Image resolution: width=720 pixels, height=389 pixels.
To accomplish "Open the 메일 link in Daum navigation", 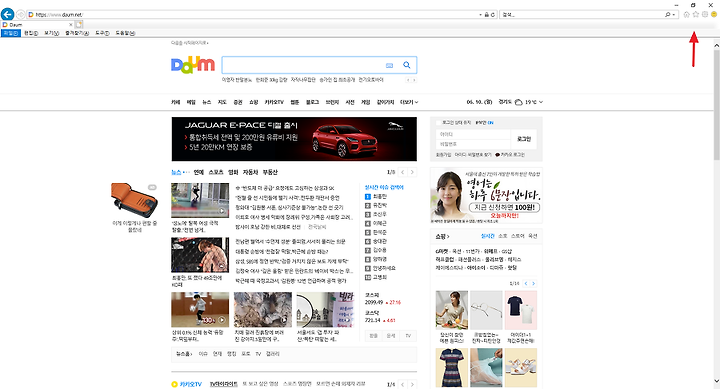I will (191, 102).
